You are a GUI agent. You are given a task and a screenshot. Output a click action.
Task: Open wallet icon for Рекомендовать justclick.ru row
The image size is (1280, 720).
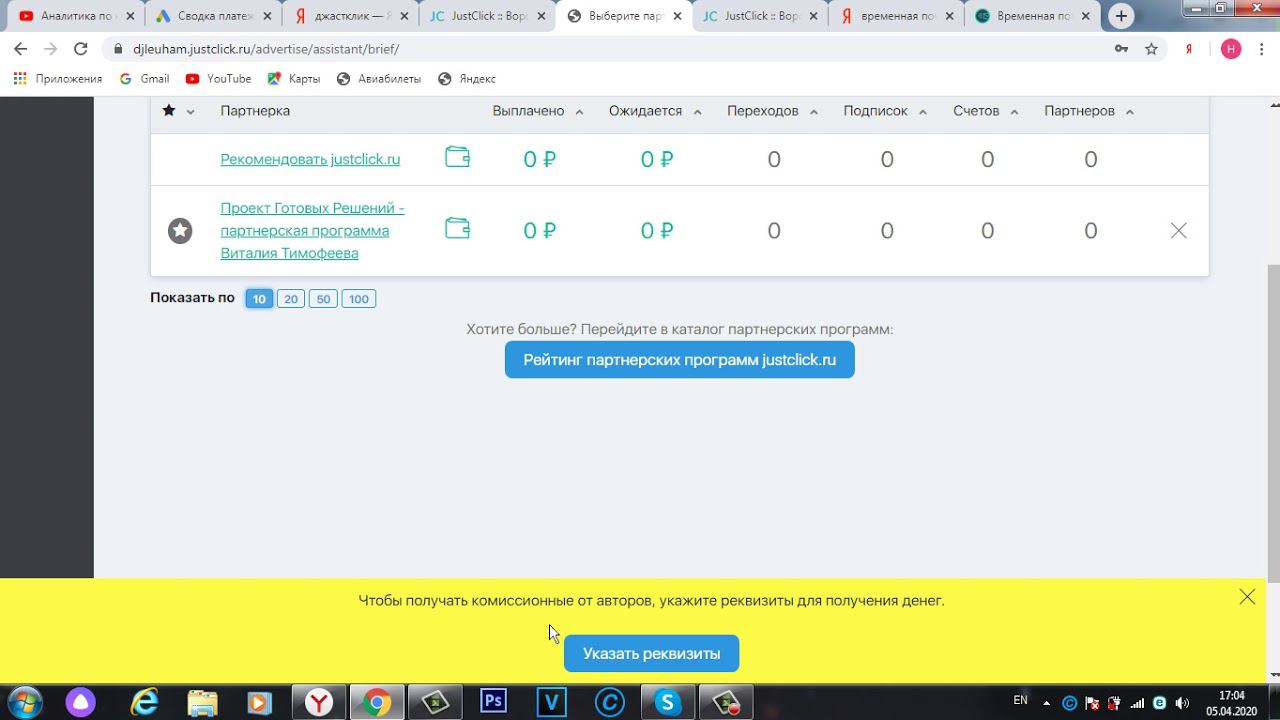[x=457, y=157]
